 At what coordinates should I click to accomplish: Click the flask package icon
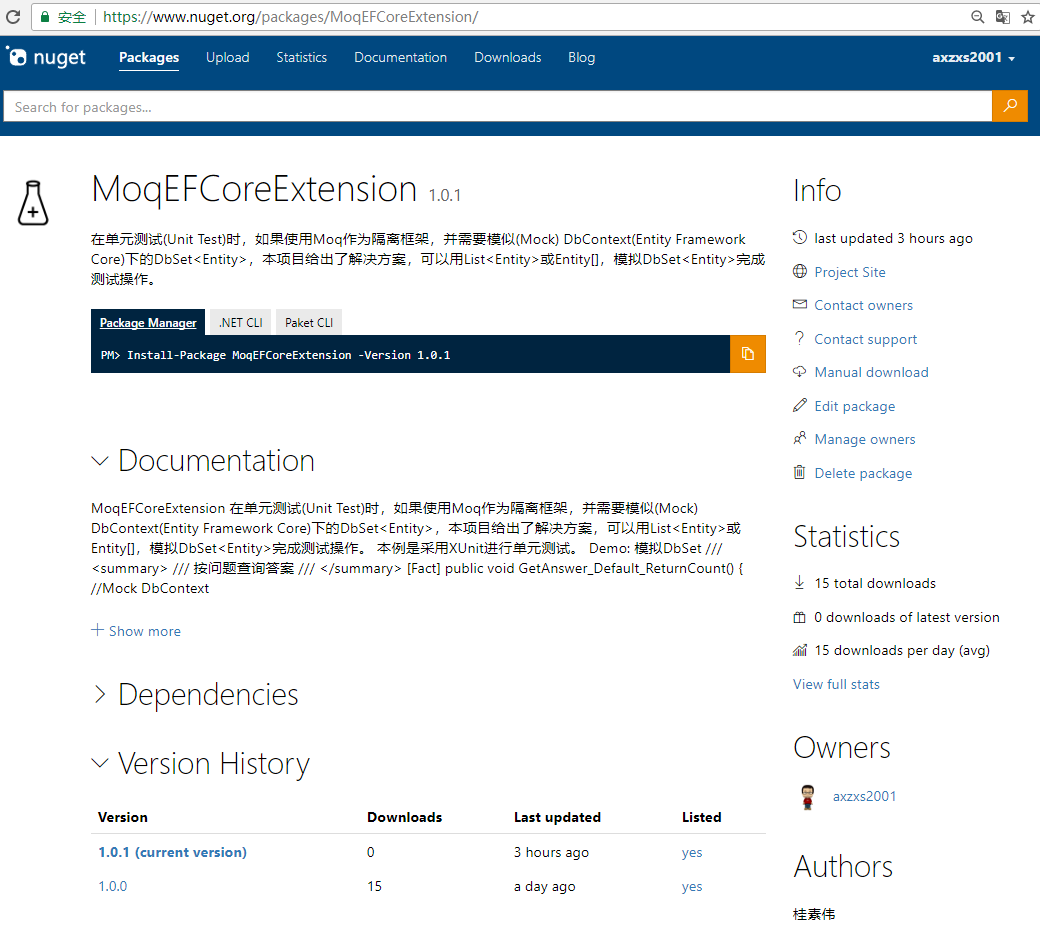click(33, 203)
